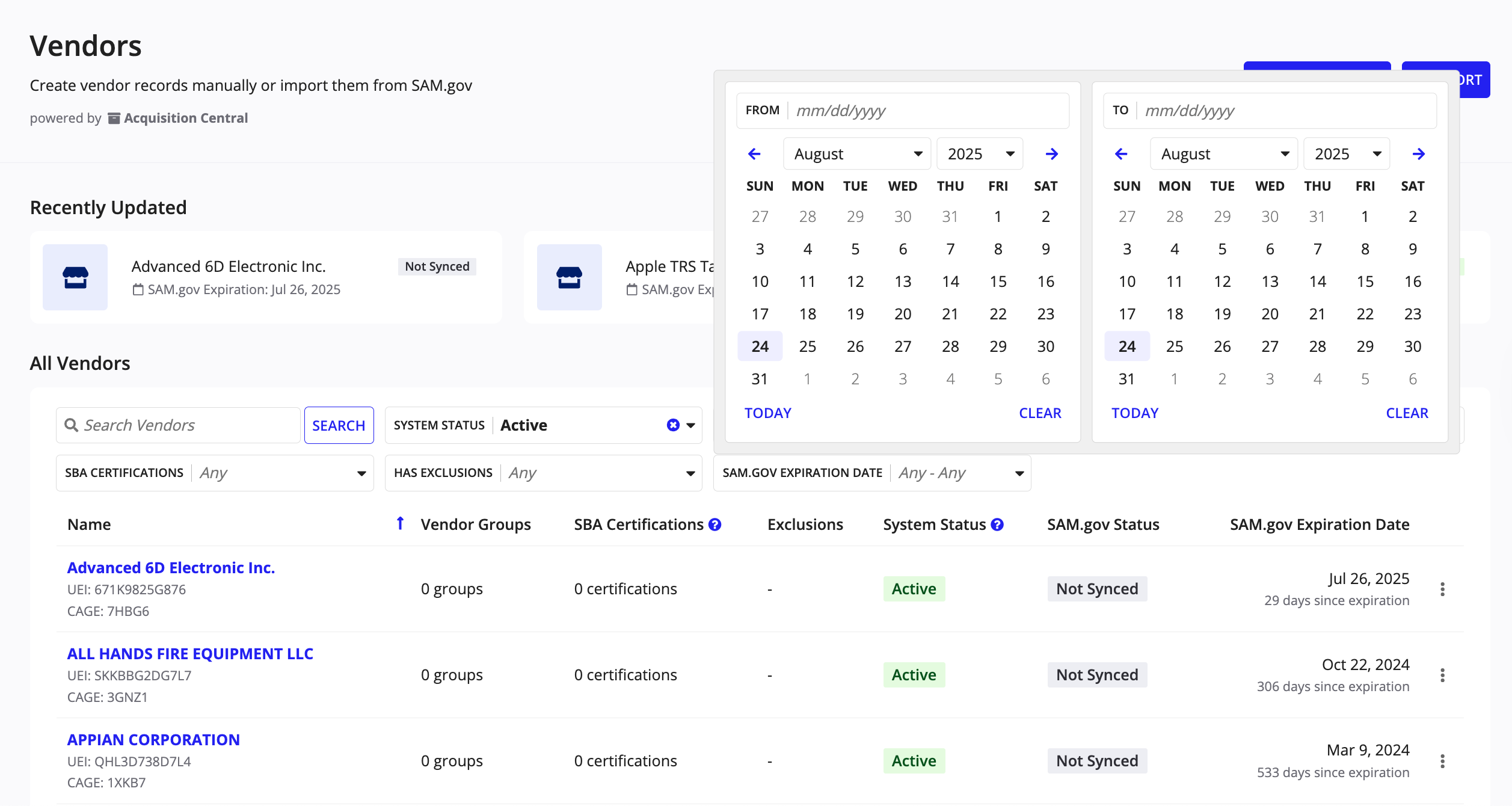Go to previous month in FROM calendar
1512x806 pixels.
click(x=754, y=154)
